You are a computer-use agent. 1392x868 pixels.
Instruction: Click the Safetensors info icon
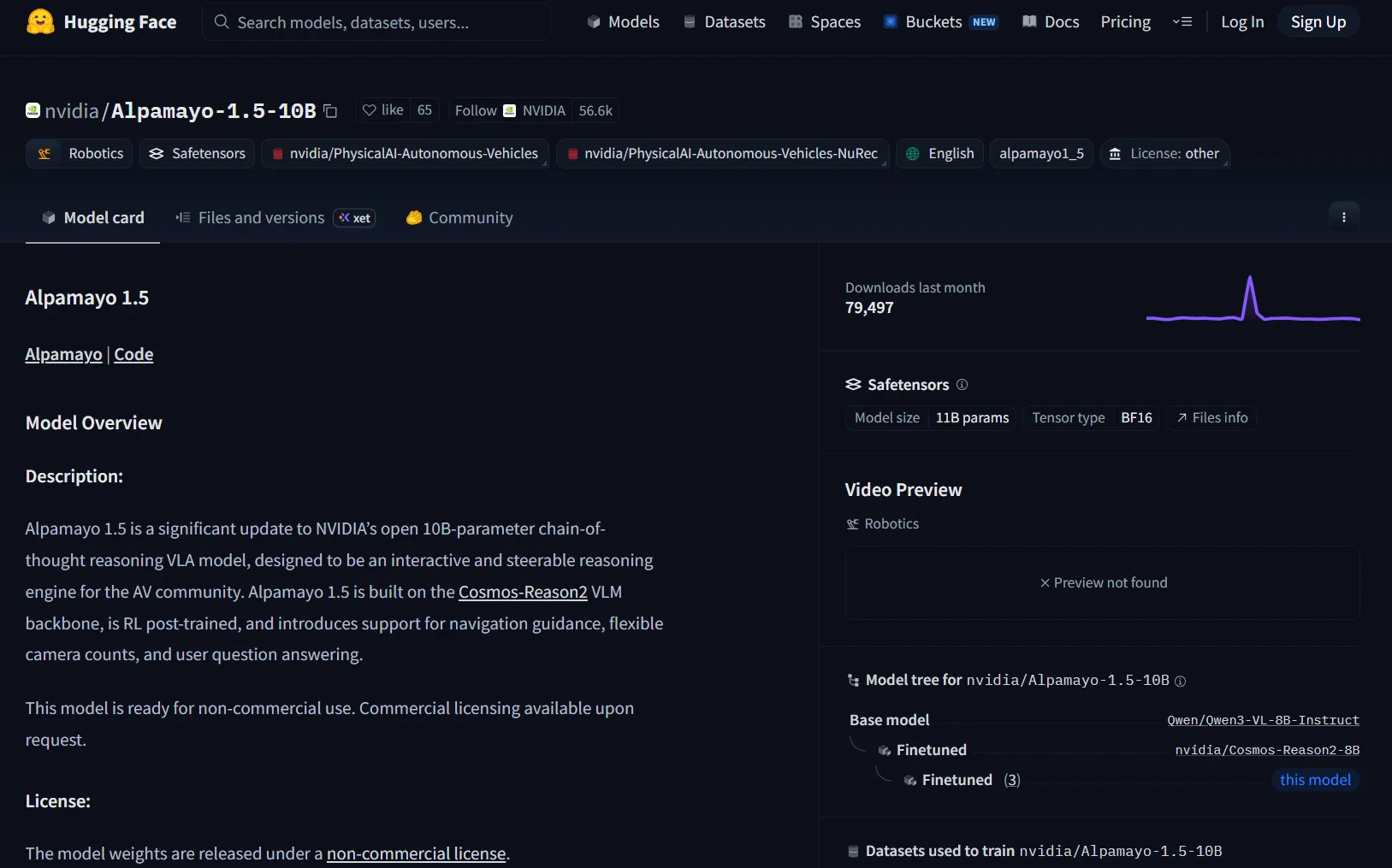click(962, 385)
